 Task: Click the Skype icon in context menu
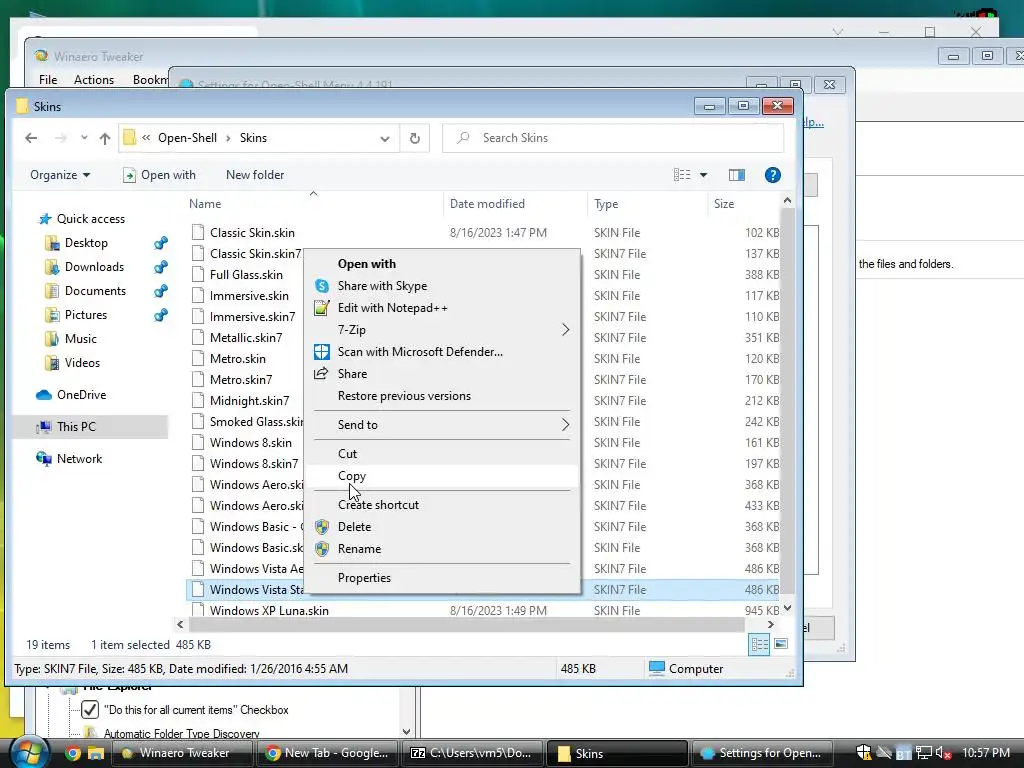[x=322, y=286]
